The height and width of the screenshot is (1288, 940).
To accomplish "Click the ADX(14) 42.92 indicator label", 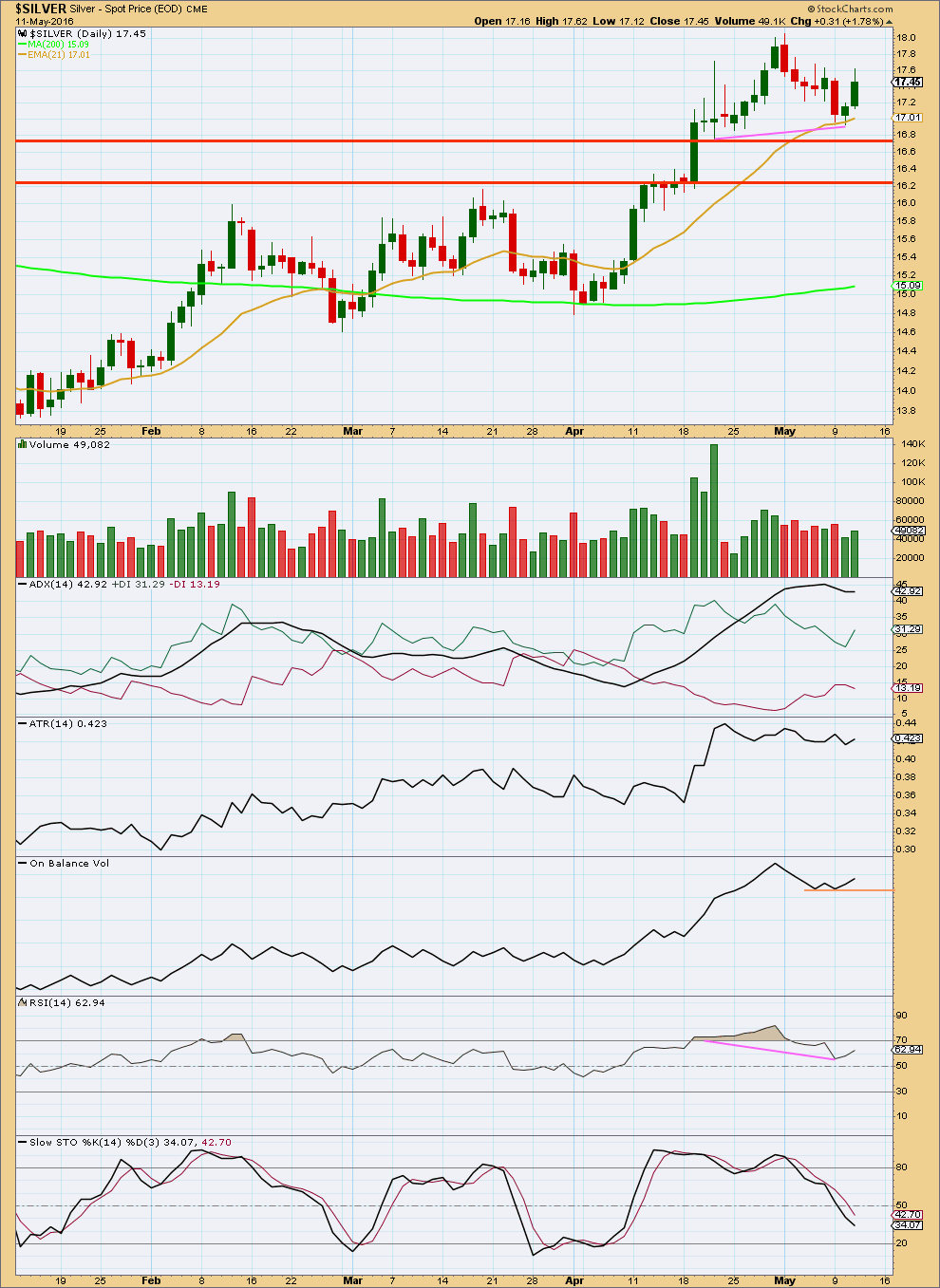I will click(69, 585).
